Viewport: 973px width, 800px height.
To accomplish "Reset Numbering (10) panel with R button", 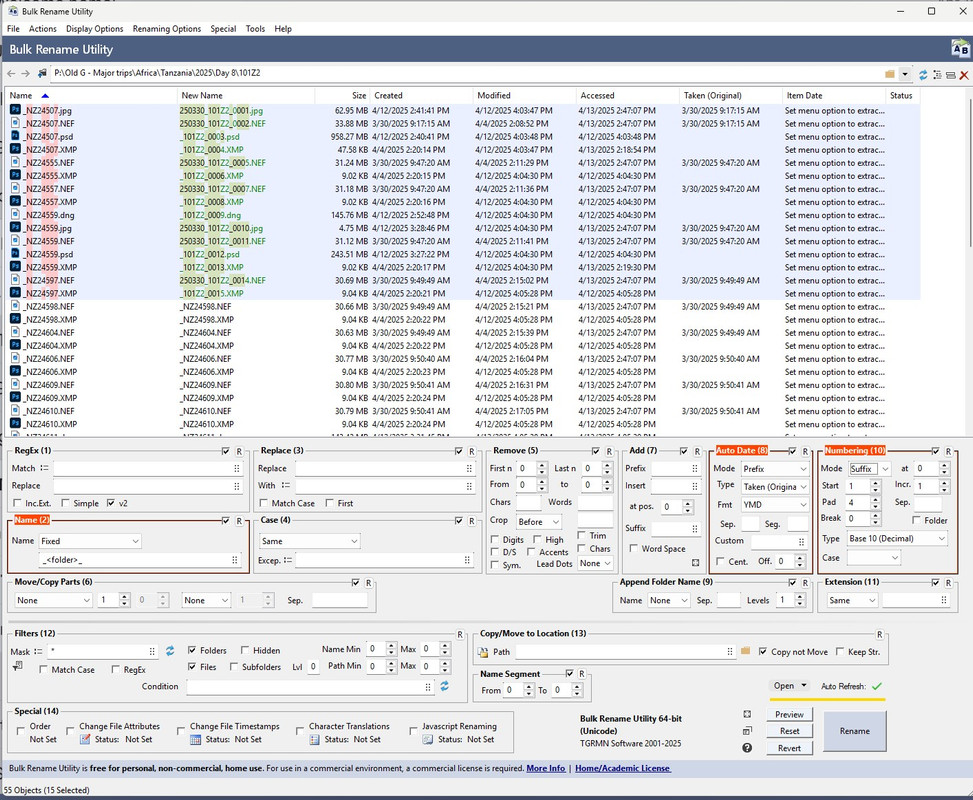I will 949,452.
